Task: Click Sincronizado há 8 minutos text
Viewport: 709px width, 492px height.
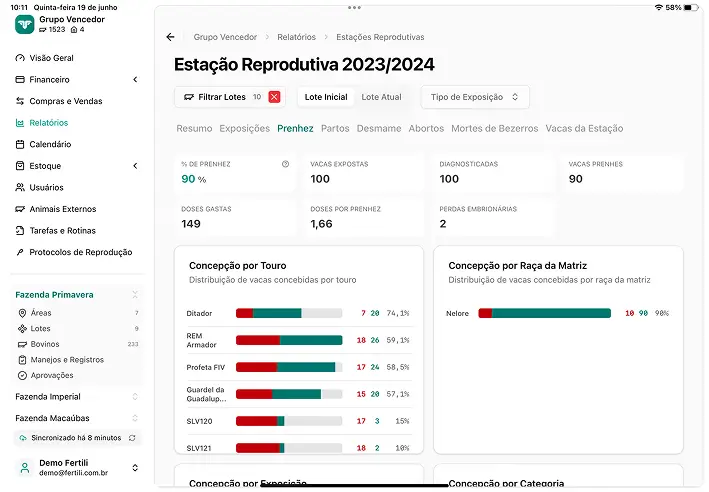Action: (76, 438)
